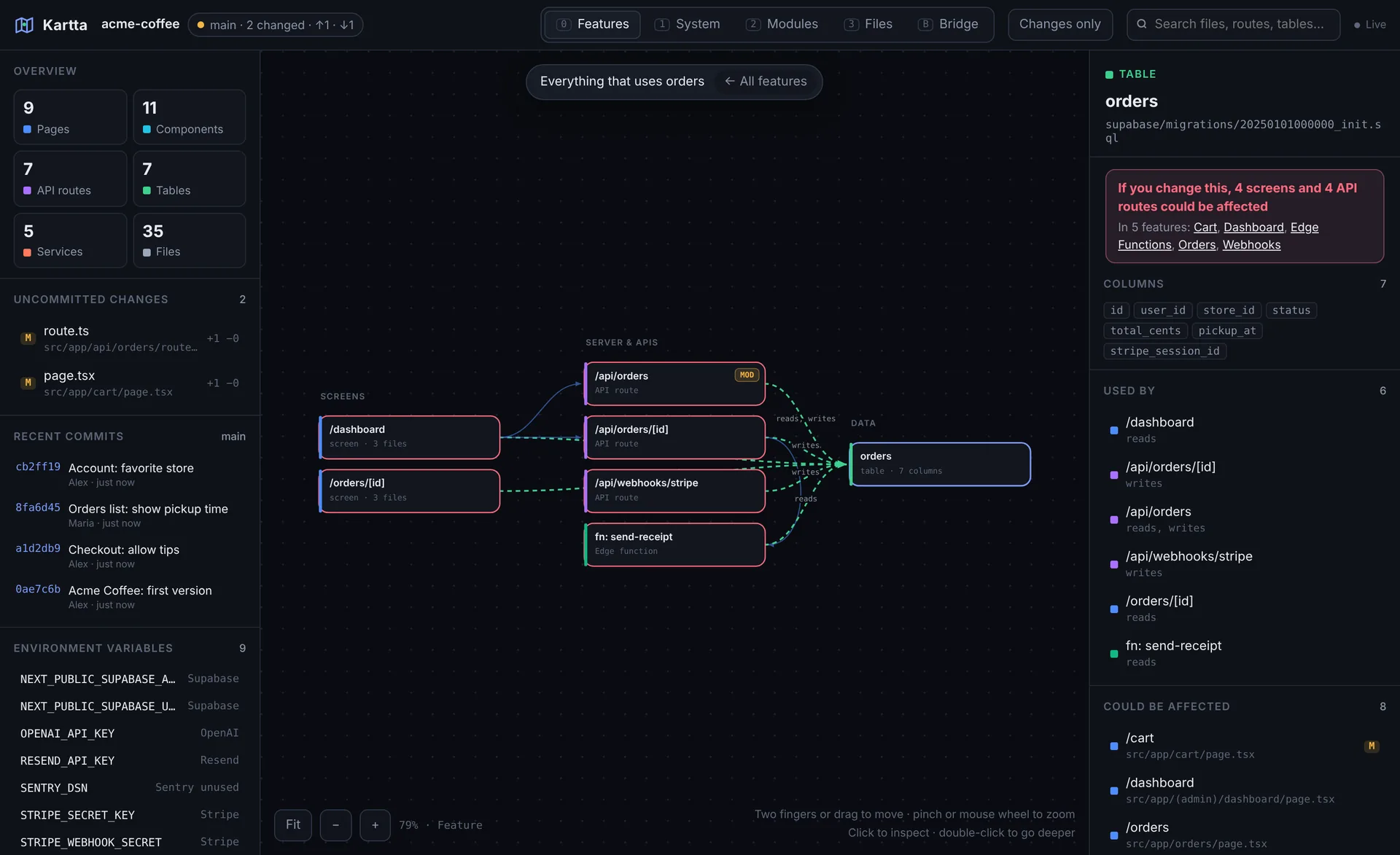Focus the search files, routes, tables field
The height and width of the screenshot is (855, 1400).
pyautogui.click(x=1233, y=24)
